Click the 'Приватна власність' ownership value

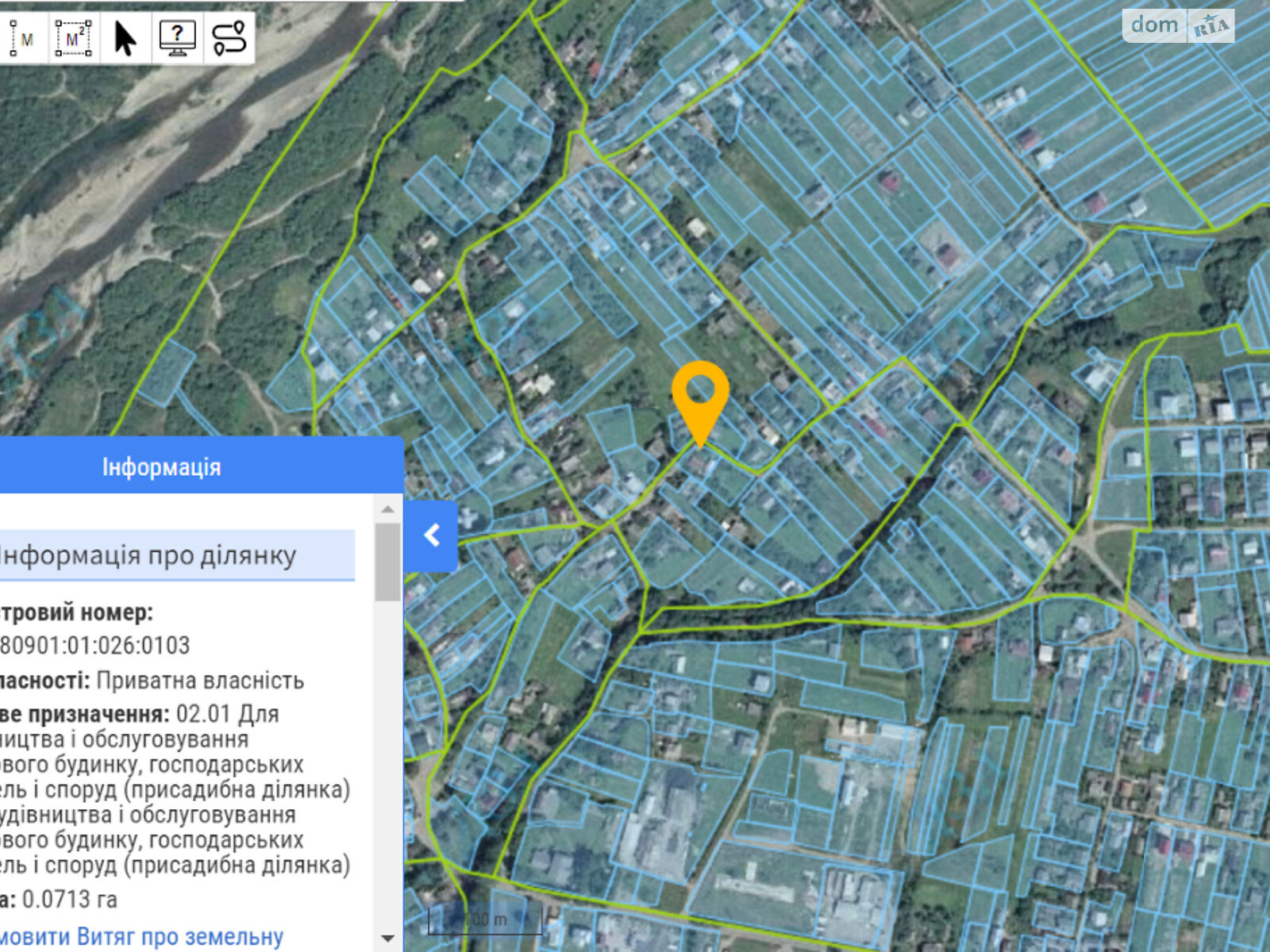200,681
